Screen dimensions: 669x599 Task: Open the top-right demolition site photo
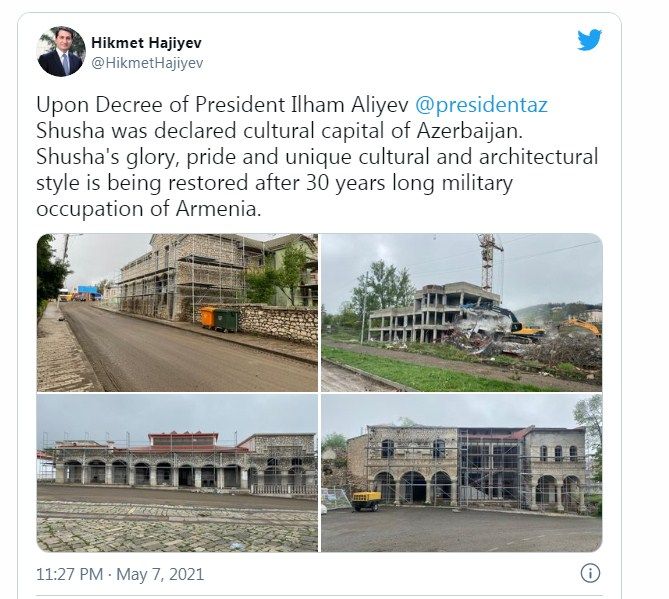(461, 312)
